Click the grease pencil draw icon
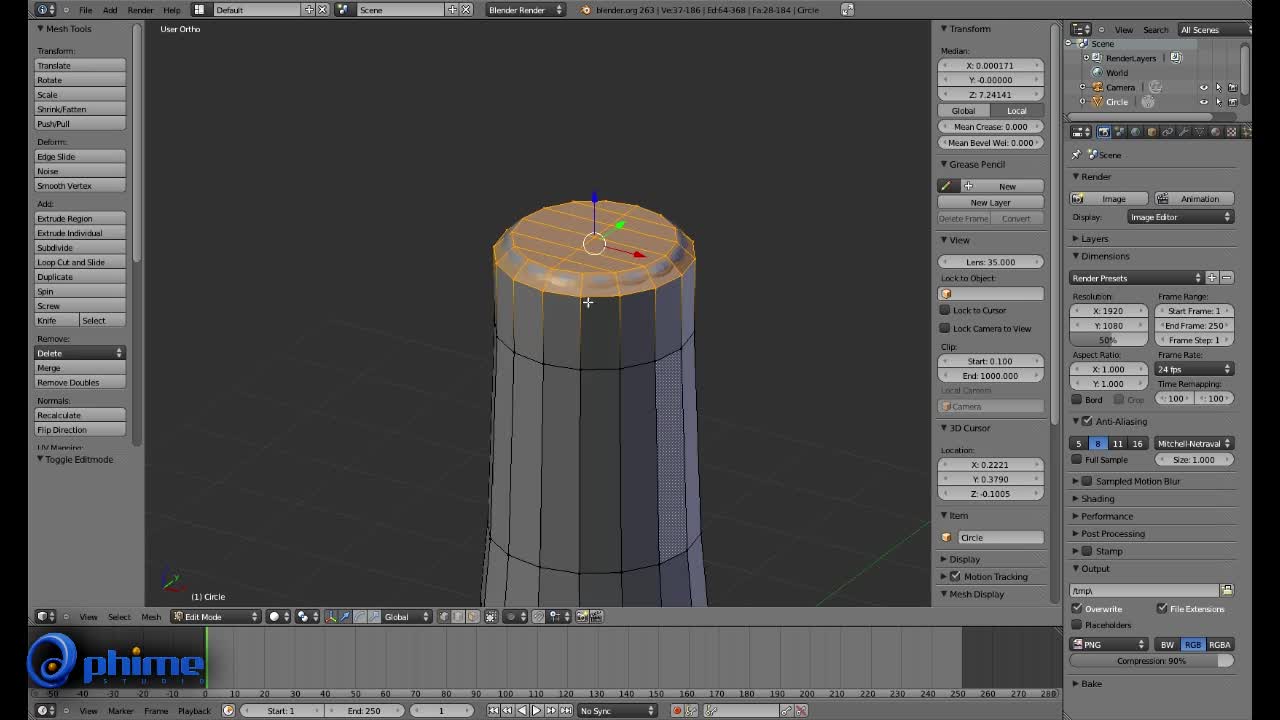 (x=946, y=186)
